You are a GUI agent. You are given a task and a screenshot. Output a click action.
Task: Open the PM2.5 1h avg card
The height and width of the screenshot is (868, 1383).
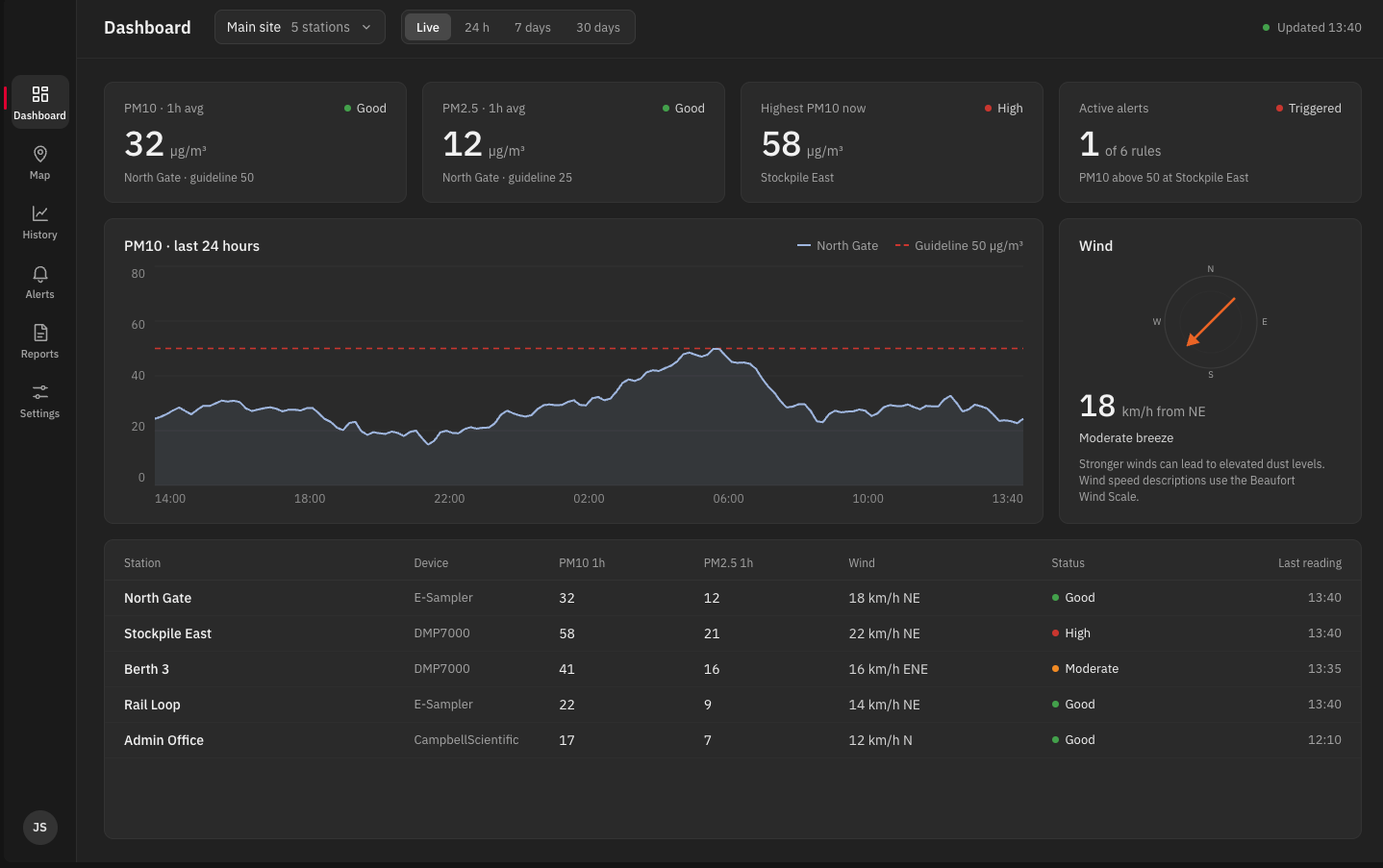click(x=573, y=142)
